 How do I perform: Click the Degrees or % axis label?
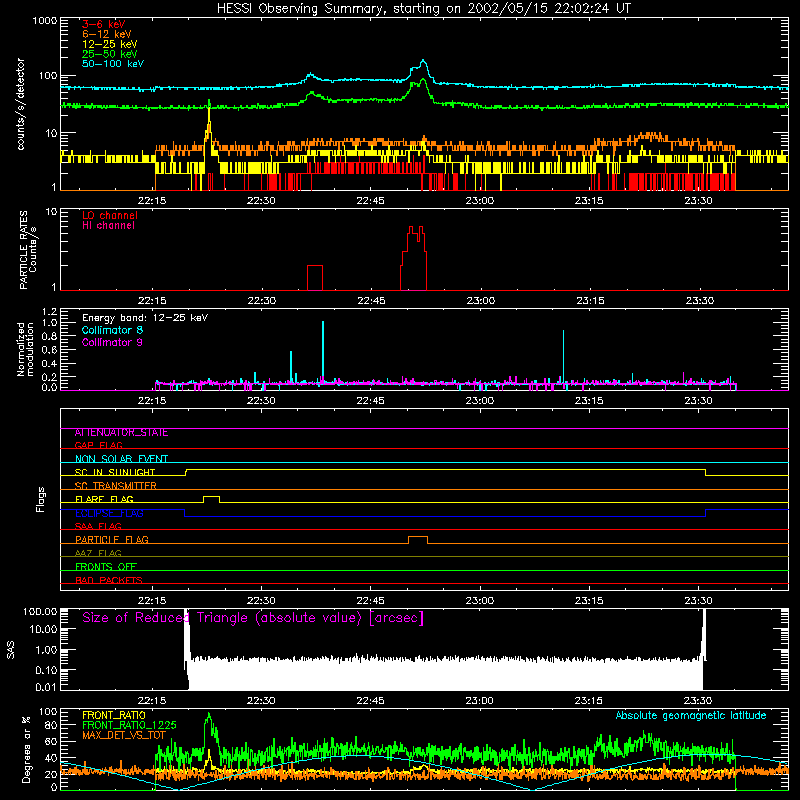[x=26, y=749]
